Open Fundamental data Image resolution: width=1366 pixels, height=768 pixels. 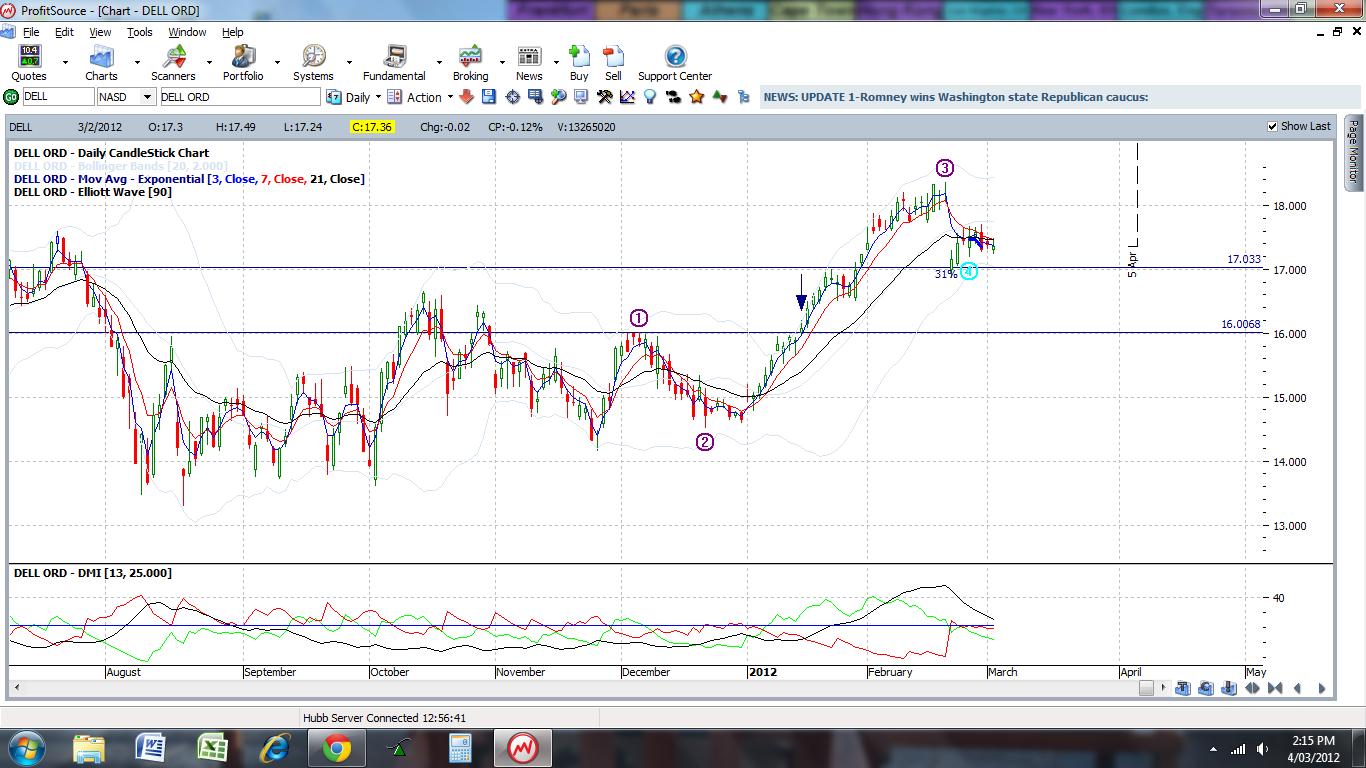(394, 63)
